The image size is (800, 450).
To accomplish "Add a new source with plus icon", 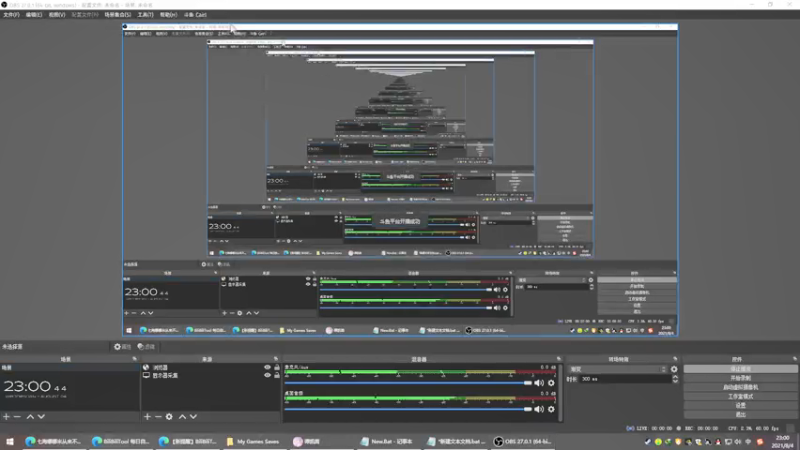I will point(147,417).
